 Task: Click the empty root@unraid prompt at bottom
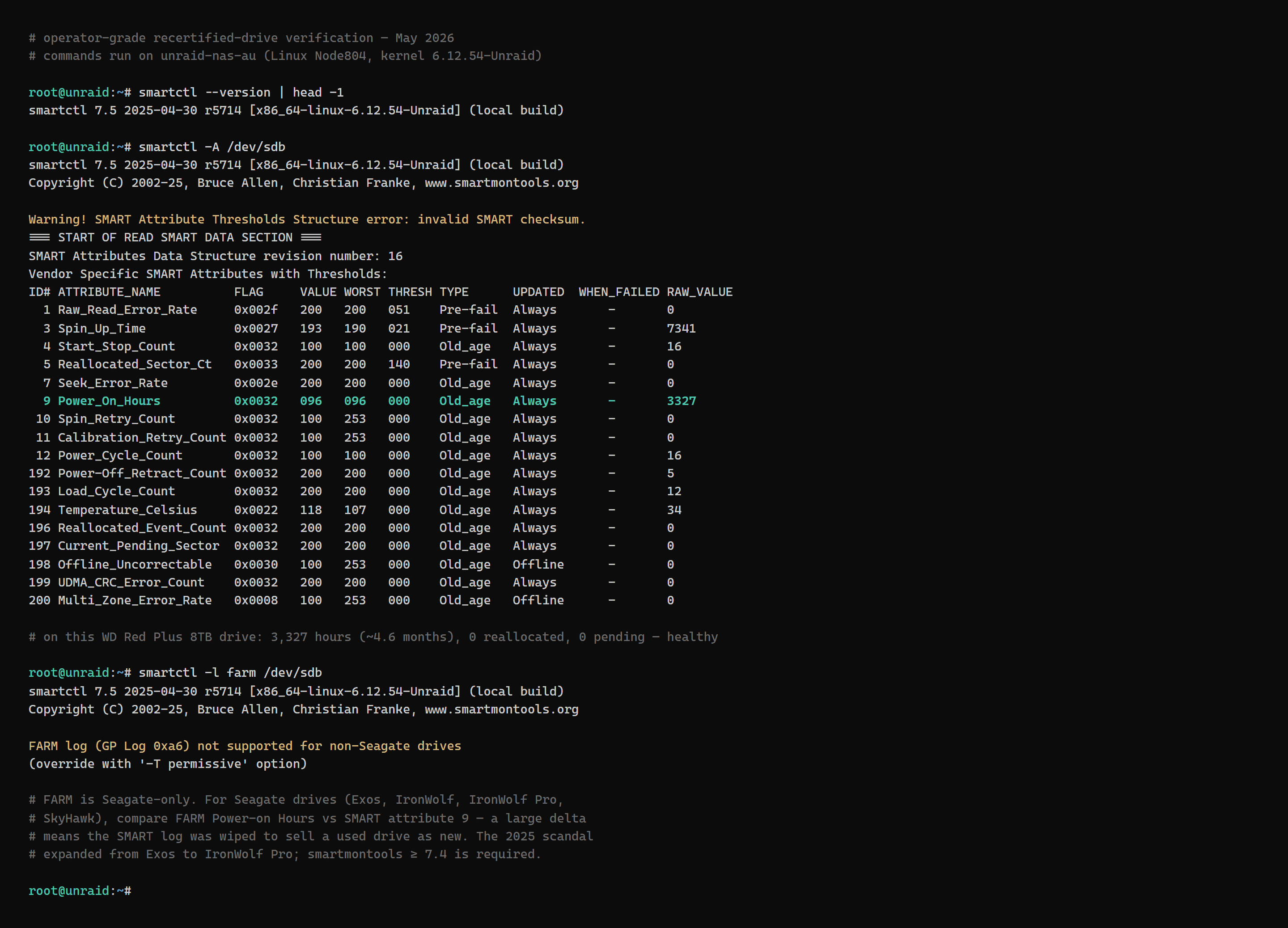click(x=80, y=891)
